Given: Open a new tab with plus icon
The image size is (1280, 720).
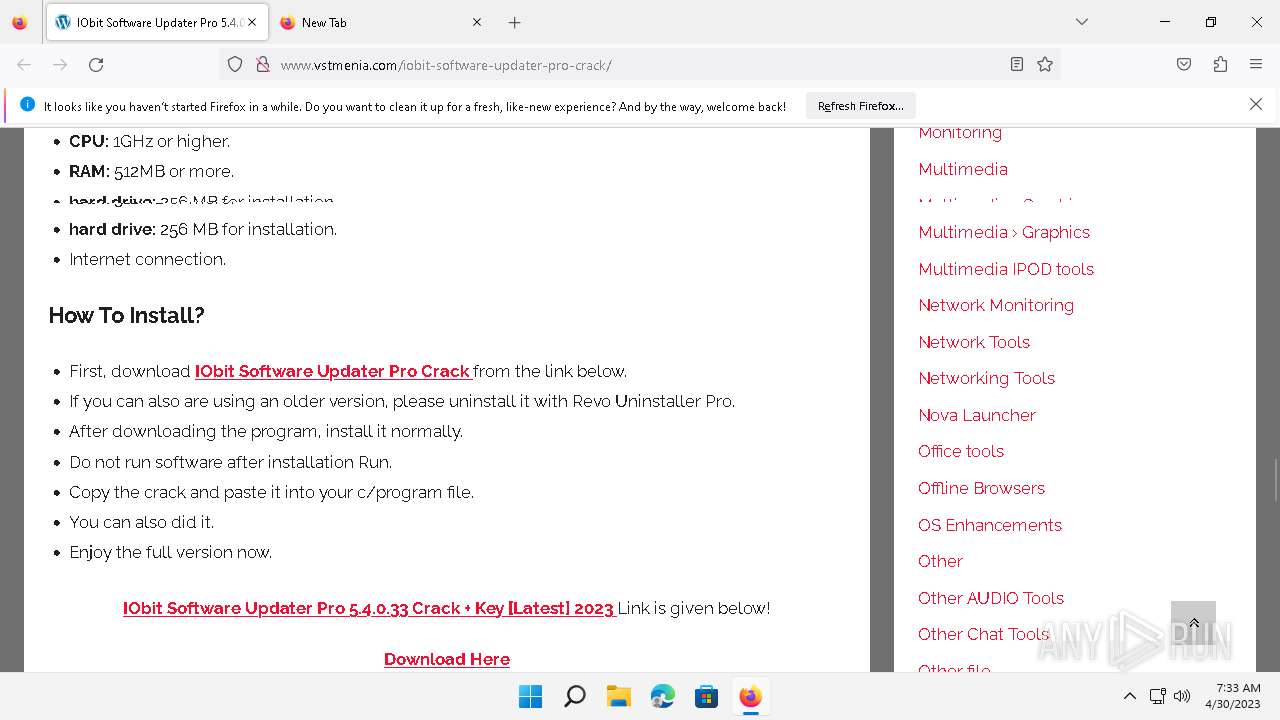Looking at the screenshot, I should 514,22.
